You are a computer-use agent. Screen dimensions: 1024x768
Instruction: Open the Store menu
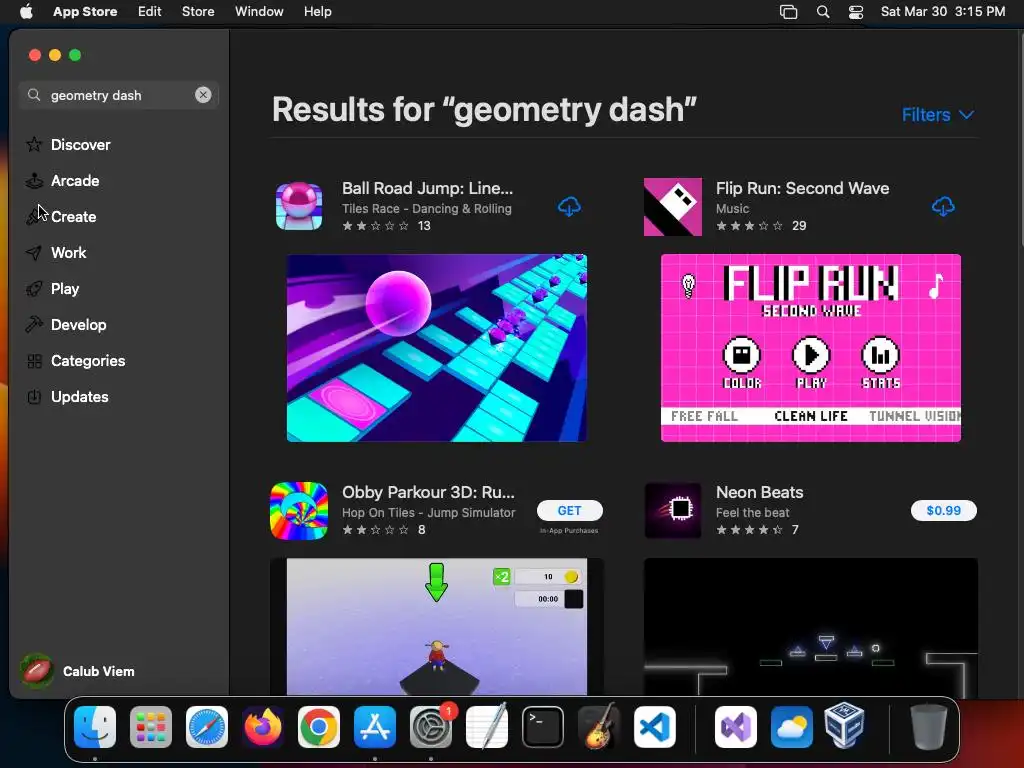tap(198, 12)
